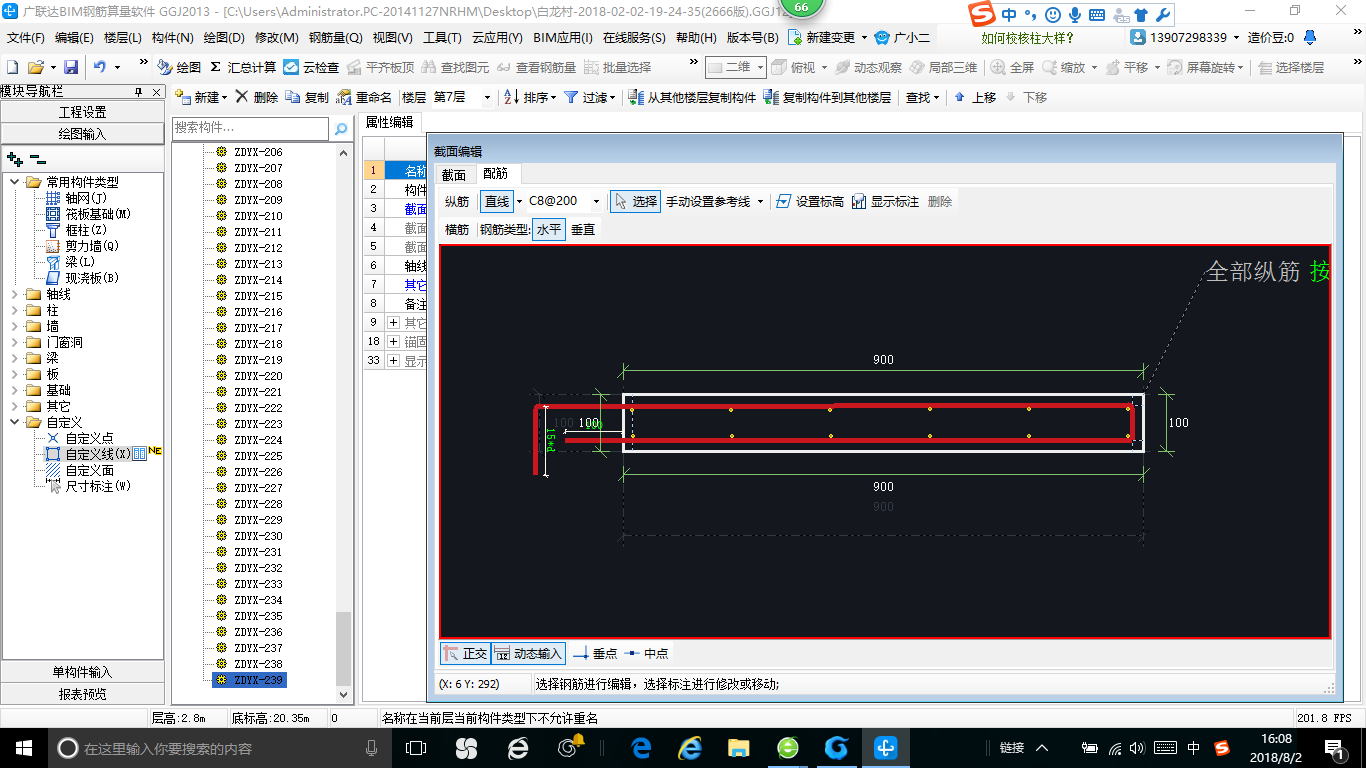The height and width of the screenshot is (768, 1366).
Task: Click 单构件输入 button
Action: pos(82,672)
